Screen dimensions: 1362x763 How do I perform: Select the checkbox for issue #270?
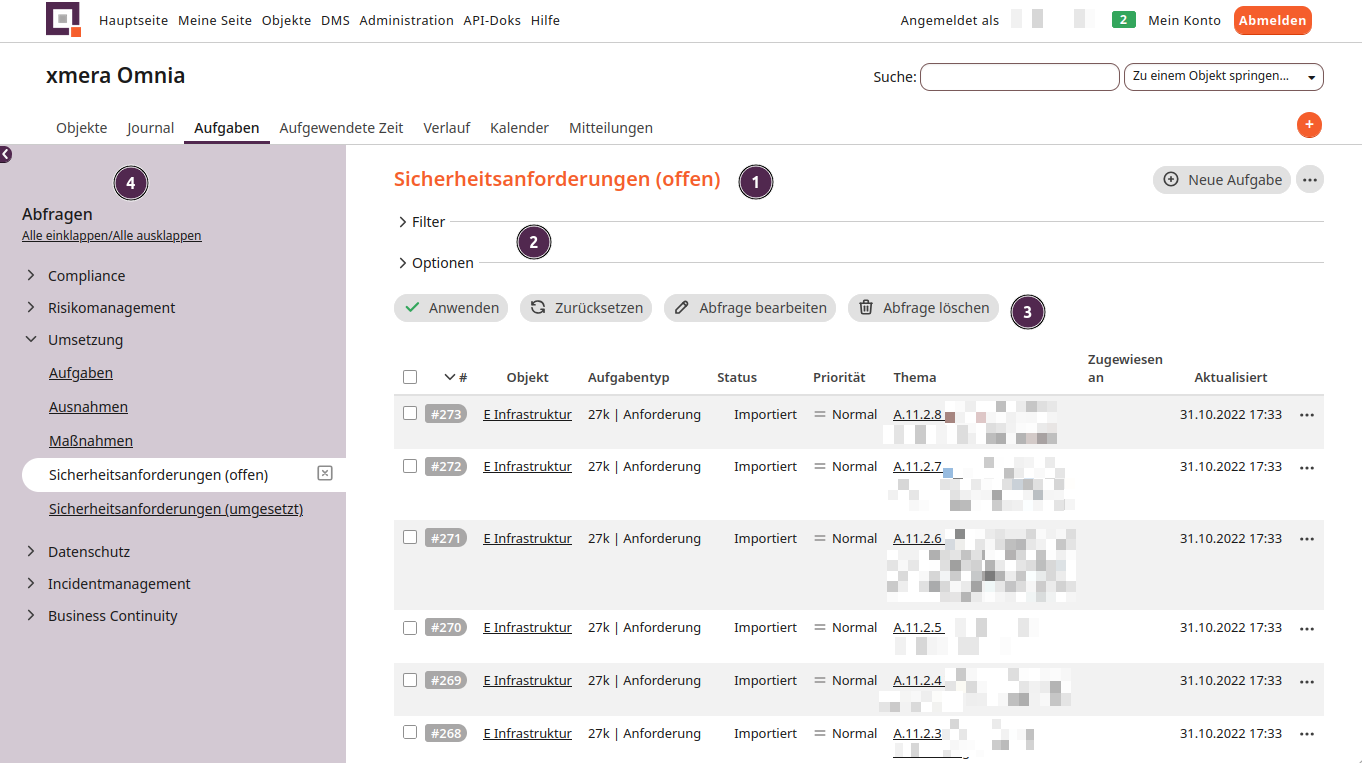click(x=410, y=627)
